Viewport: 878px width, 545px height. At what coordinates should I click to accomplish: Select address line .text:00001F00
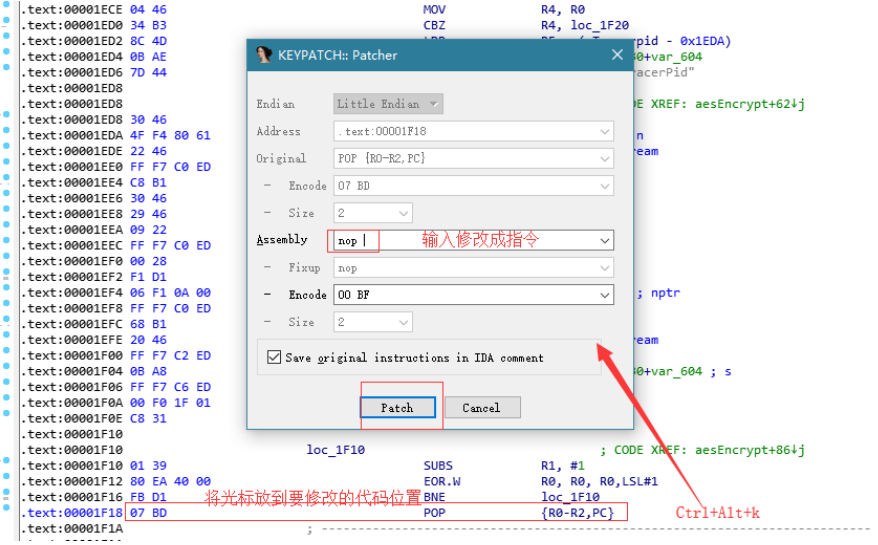(x=72, y=355)
